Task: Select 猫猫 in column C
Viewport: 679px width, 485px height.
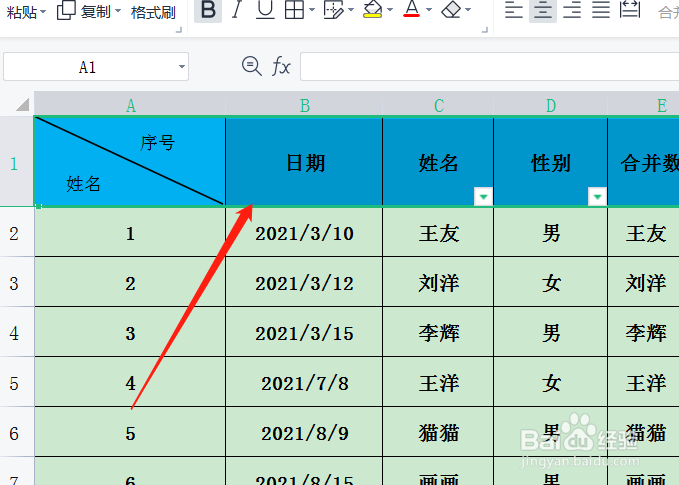Action: click(x=438, y=432)
